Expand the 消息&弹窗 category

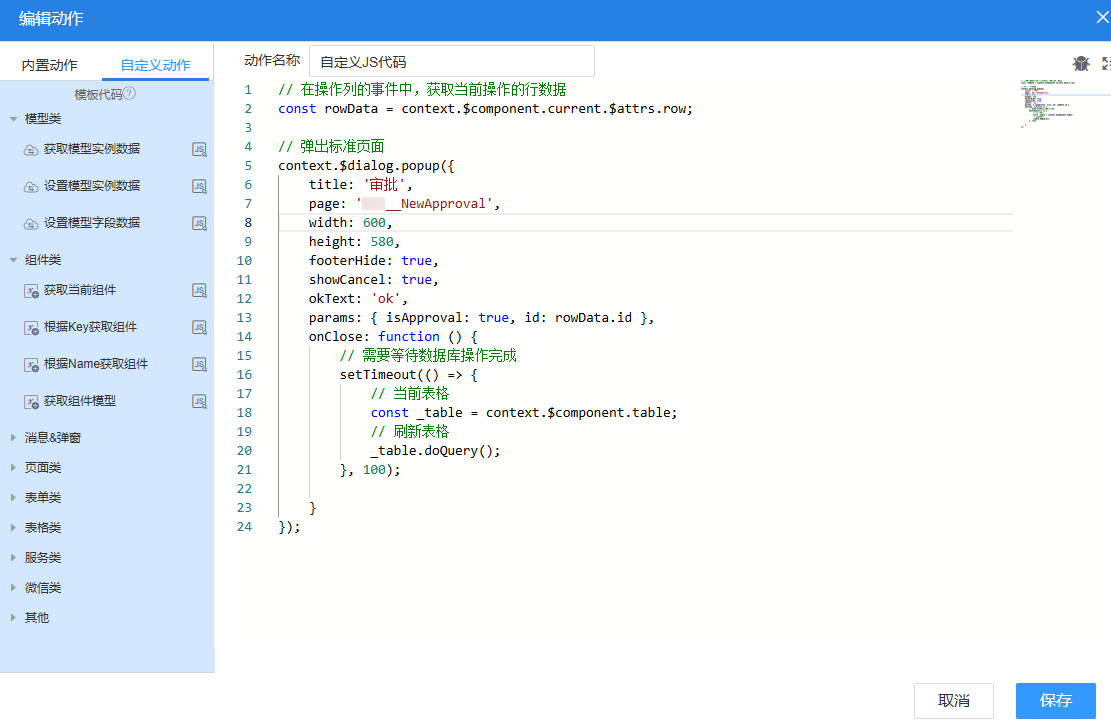click(13, 438)
